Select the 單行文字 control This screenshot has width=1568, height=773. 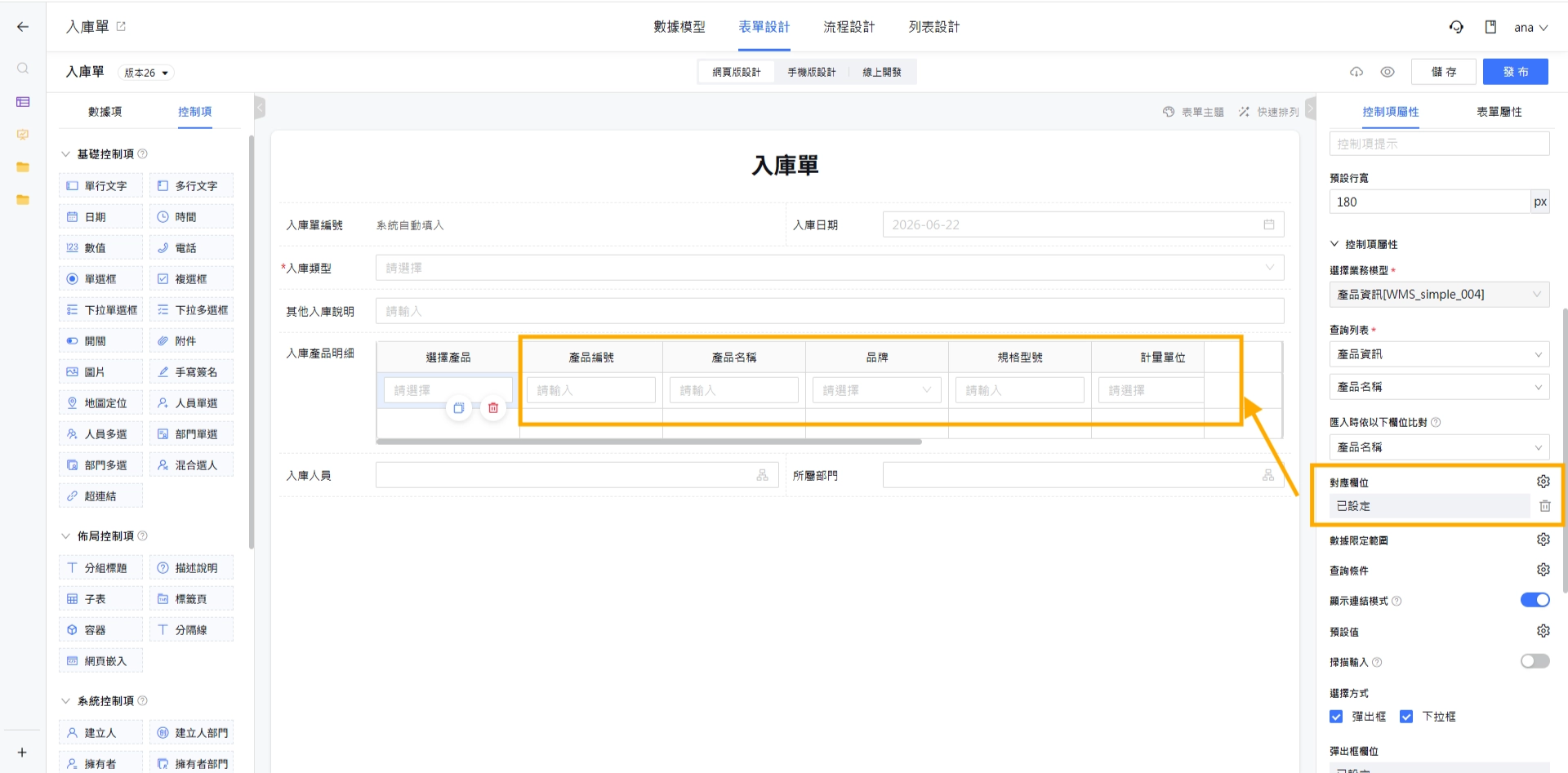100,185
